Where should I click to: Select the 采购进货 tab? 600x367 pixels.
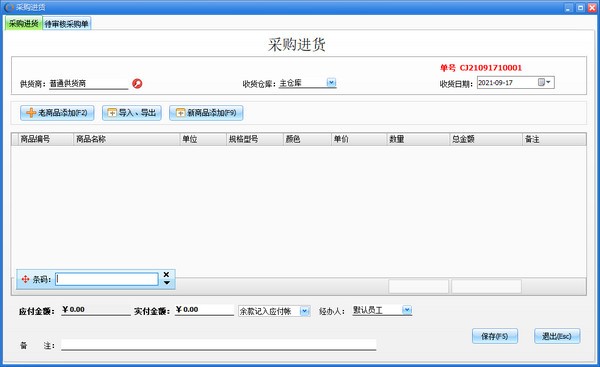24,23
